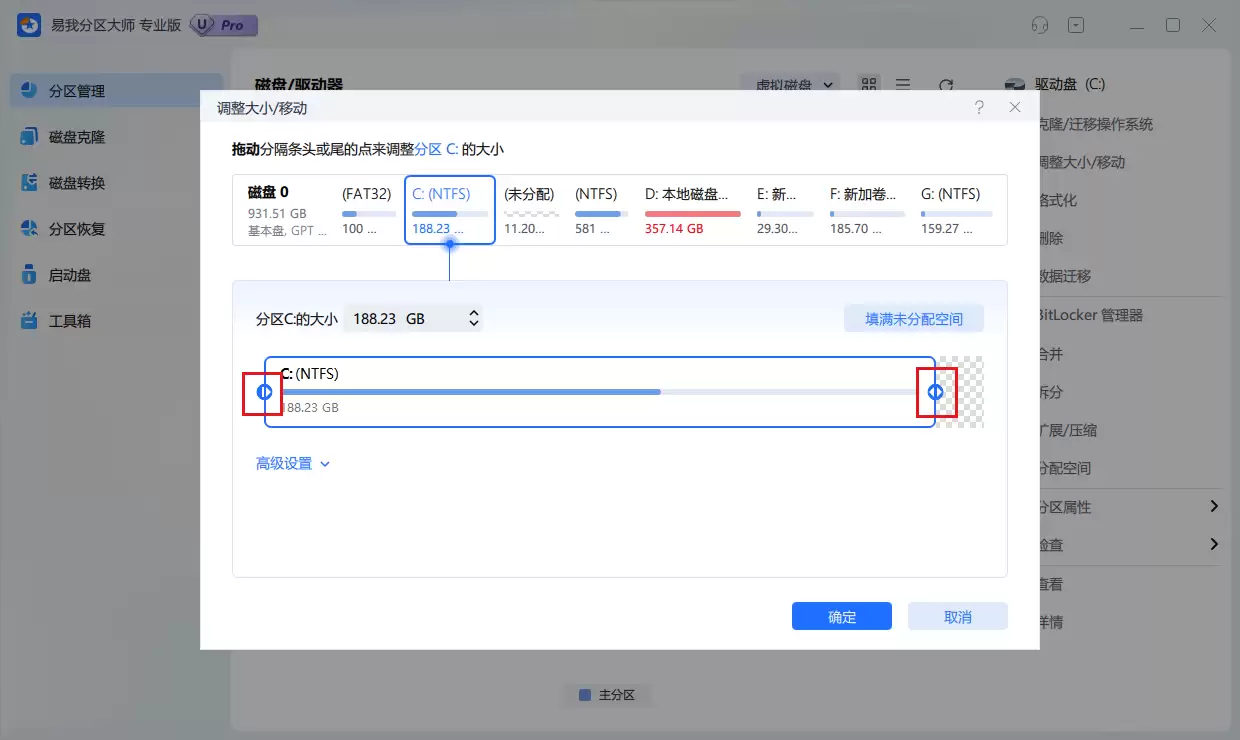Viewport: 1240px width, 740px height.
Task: Select the 磁盘转换 sidebar icon
Action: (29, 183)
